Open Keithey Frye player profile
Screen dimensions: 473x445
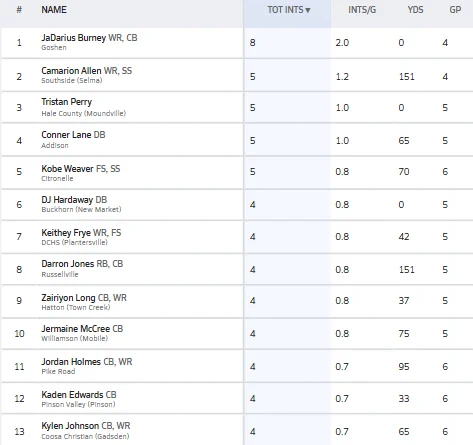[x=66, y=233]
